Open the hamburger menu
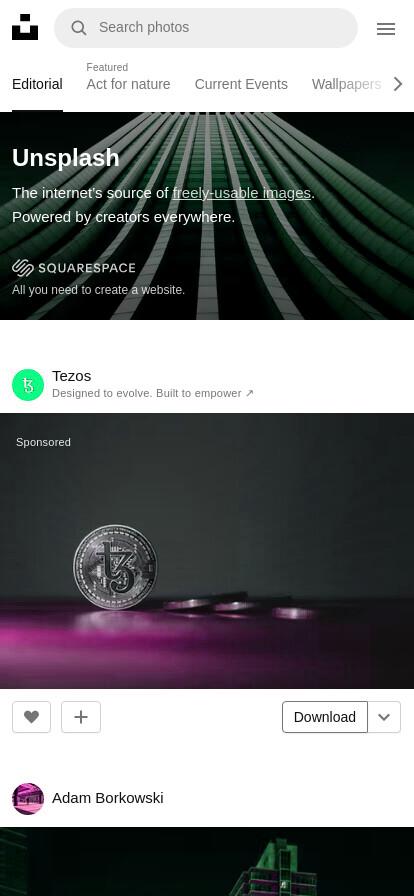The width and height of the screenshot is (414, 896). click(x=386, y=29)
